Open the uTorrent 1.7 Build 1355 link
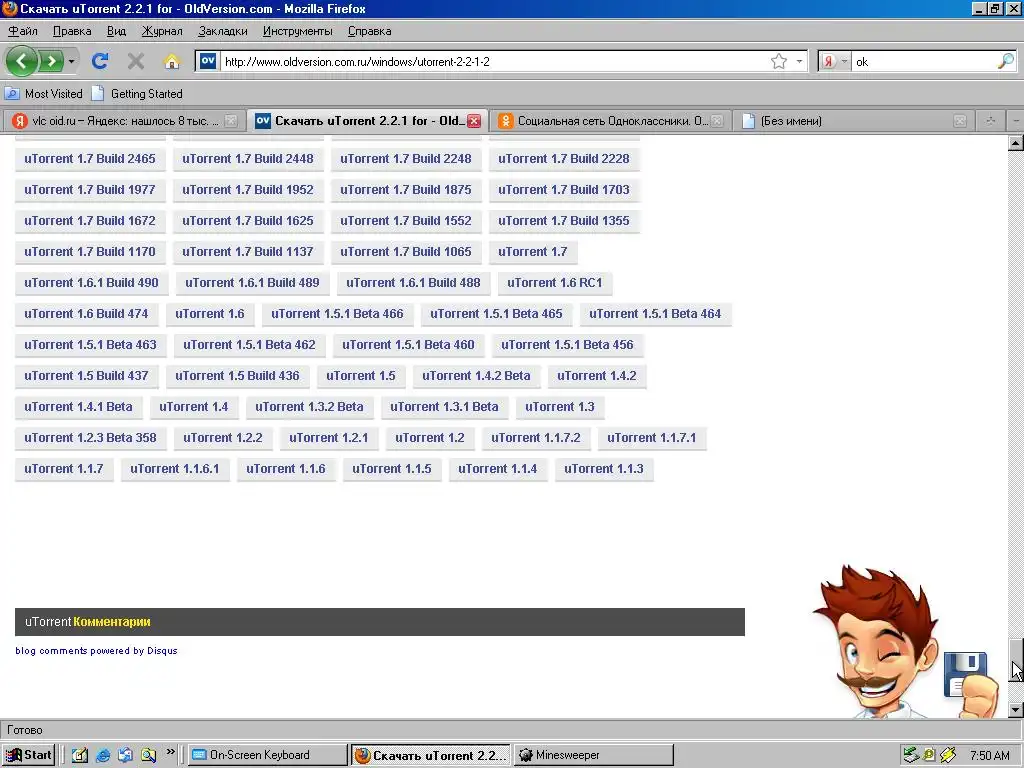Viewport: 1024px width, 768px height. tap(564, 221)
